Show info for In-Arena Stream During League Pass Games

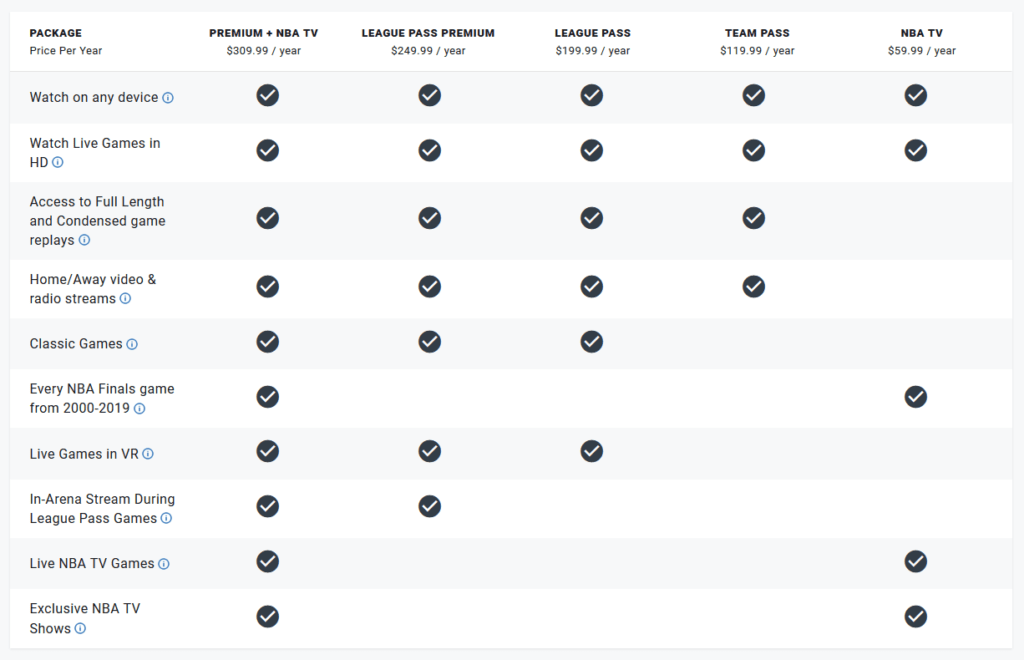(167, 518)
